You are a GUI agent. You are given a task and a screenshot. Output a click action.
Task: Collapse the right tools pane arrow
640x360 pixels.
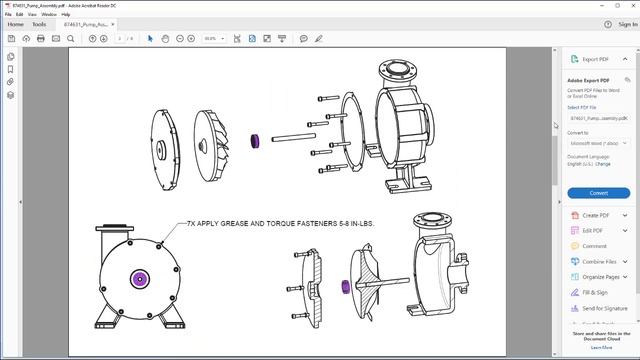(559, 202)
